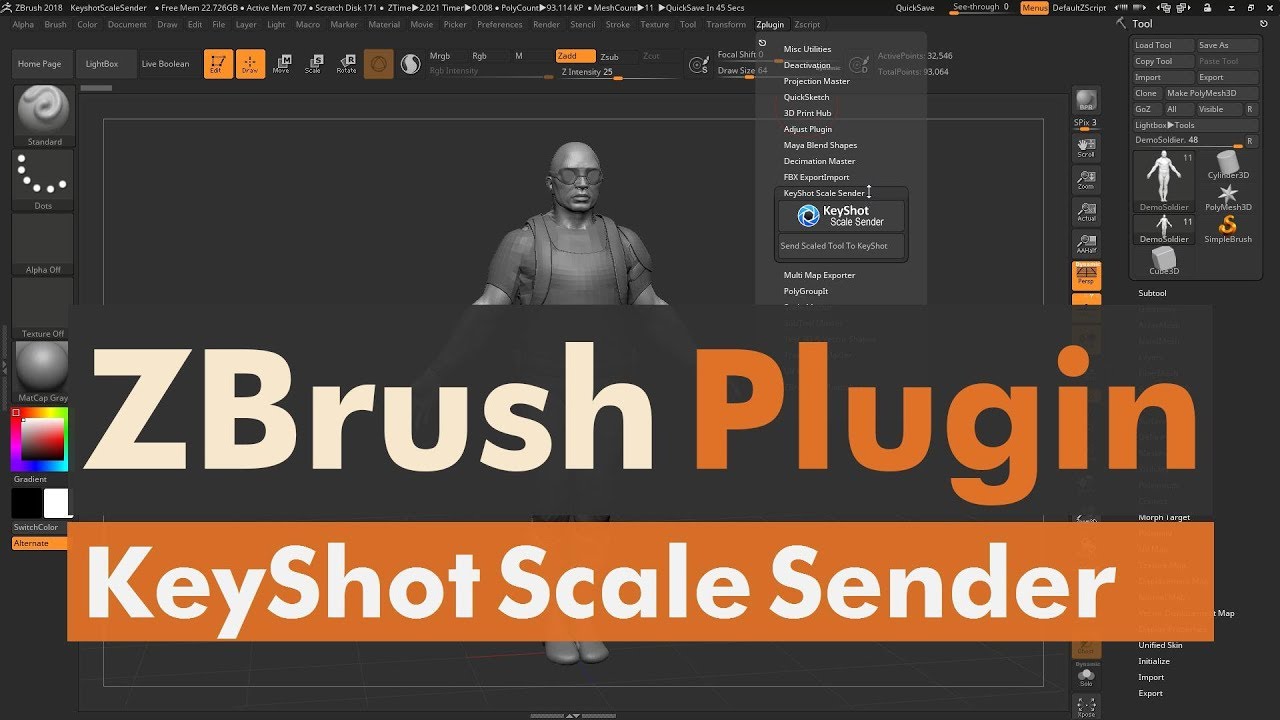The height and width of the screenshot is (720, 1280).
Task: Click the QuickSave button
Action: click(x=915, y=8)
